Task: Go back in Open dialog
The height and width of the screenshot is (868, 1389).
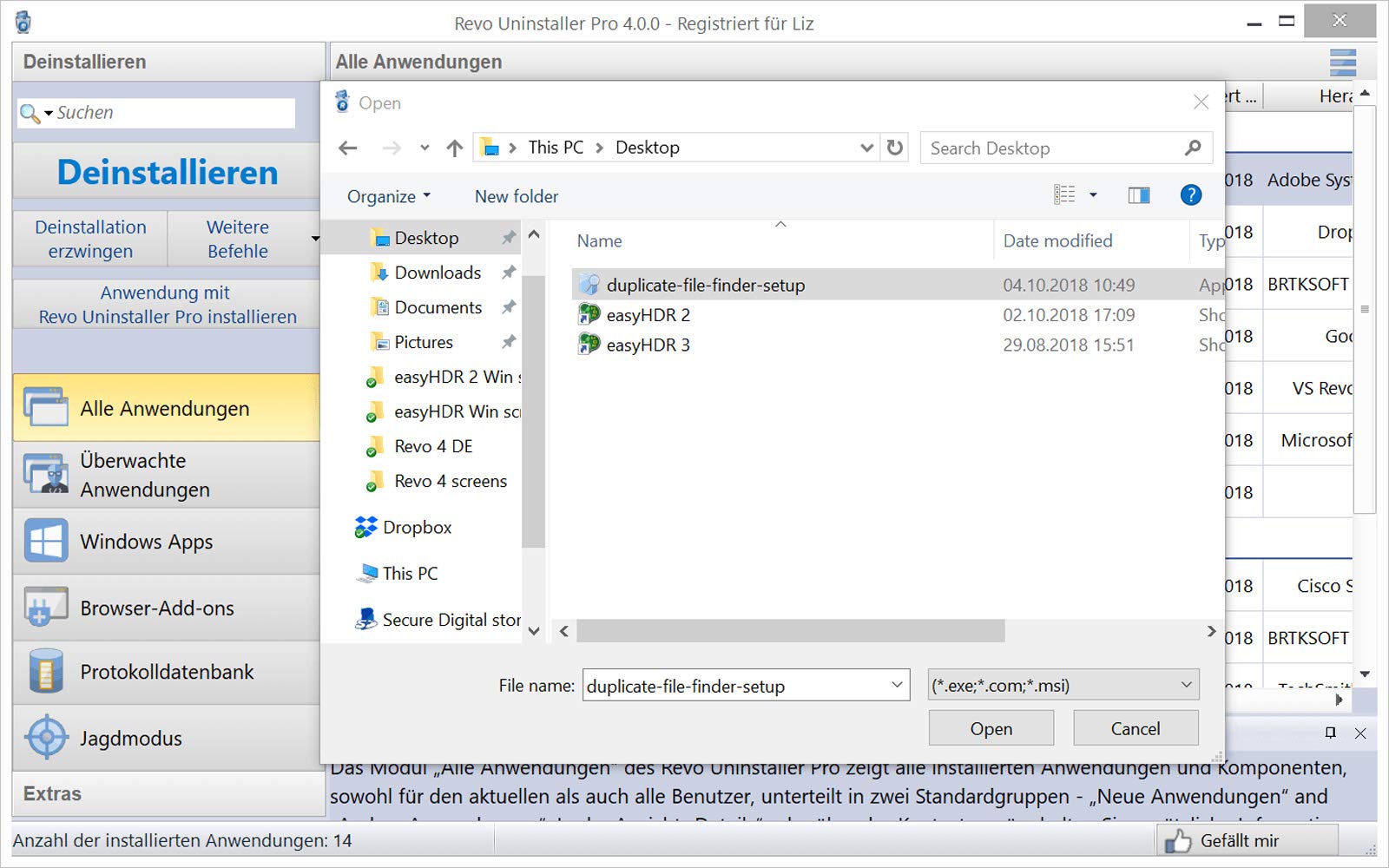Action: (x=348, y=148)
